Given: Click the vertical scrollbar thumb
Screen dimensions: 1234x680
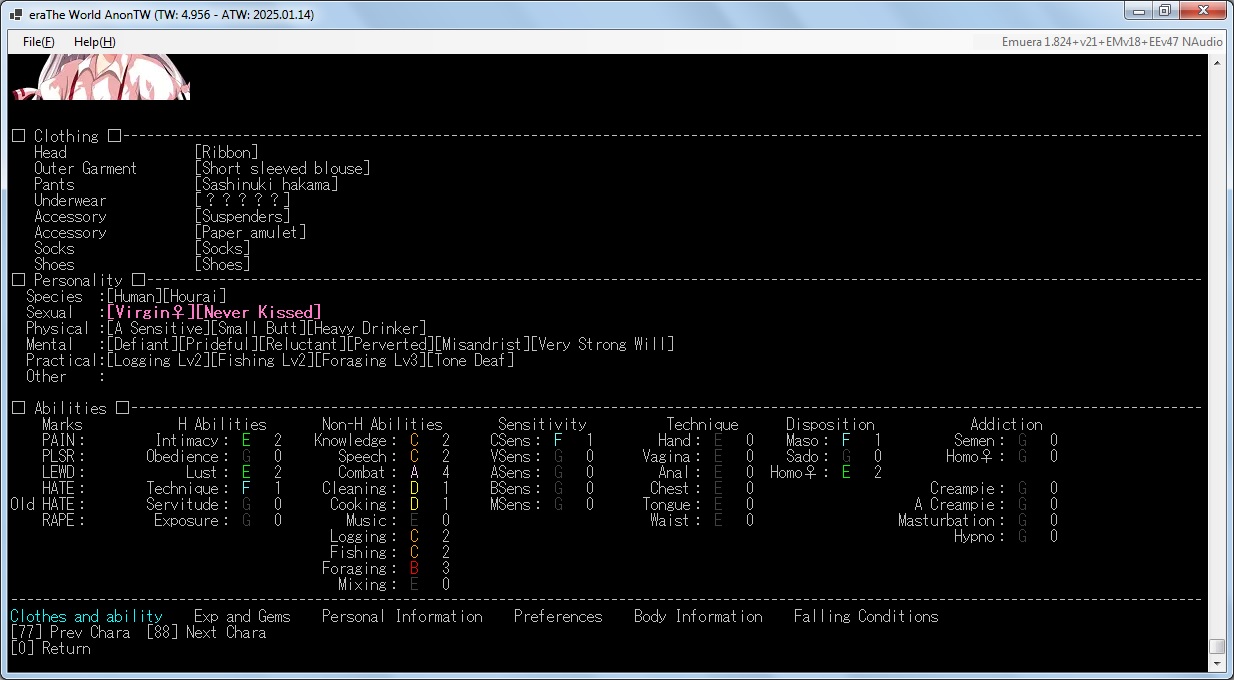Looking at the screenshot, I should [x=1216, y=646].
